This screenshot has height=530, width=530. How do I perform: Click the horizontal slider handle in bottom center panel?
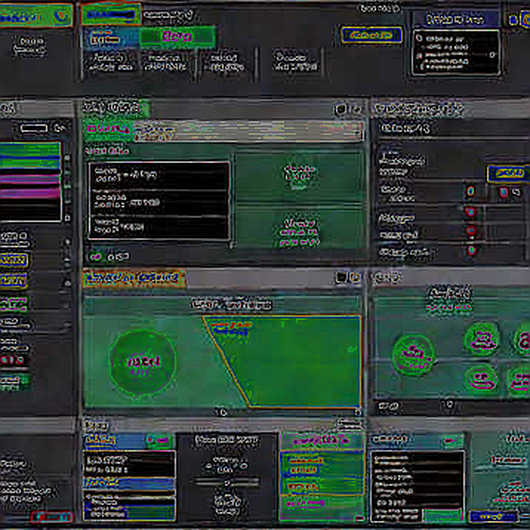click(227, 482)
